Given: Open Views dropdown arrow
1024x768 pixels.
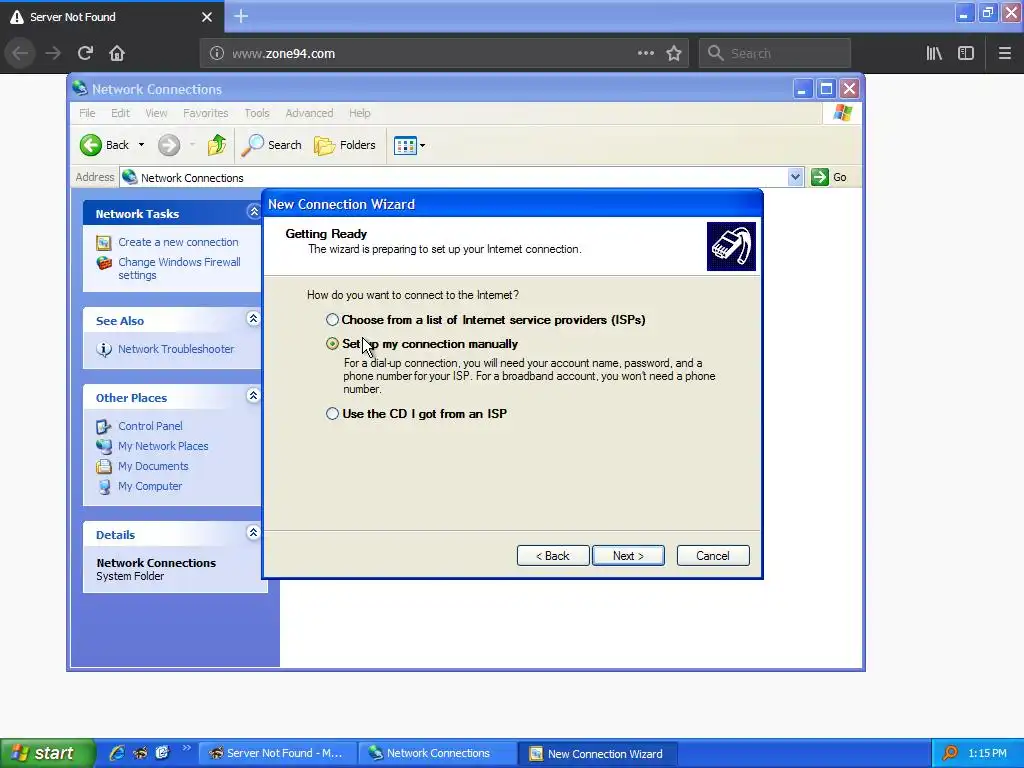Looking at the screenshot, I should pyautogui.click(x=423, y=146).
